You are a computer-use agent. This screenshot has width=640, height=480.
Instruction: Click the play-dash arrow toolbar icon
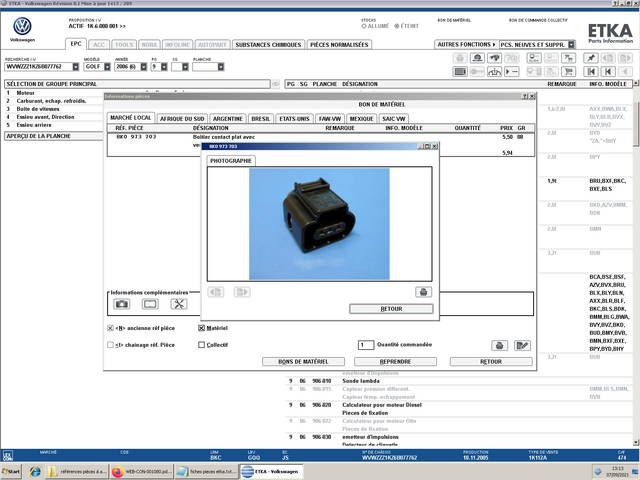pyautogui.click(x=511, y=72)
